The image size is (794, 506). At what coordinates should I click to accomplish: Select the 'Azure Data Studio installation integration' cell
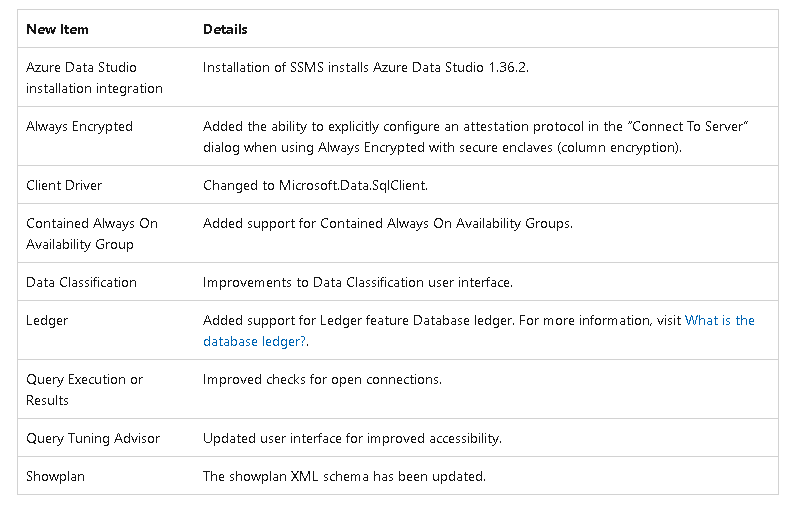click(x=94, y=77)
